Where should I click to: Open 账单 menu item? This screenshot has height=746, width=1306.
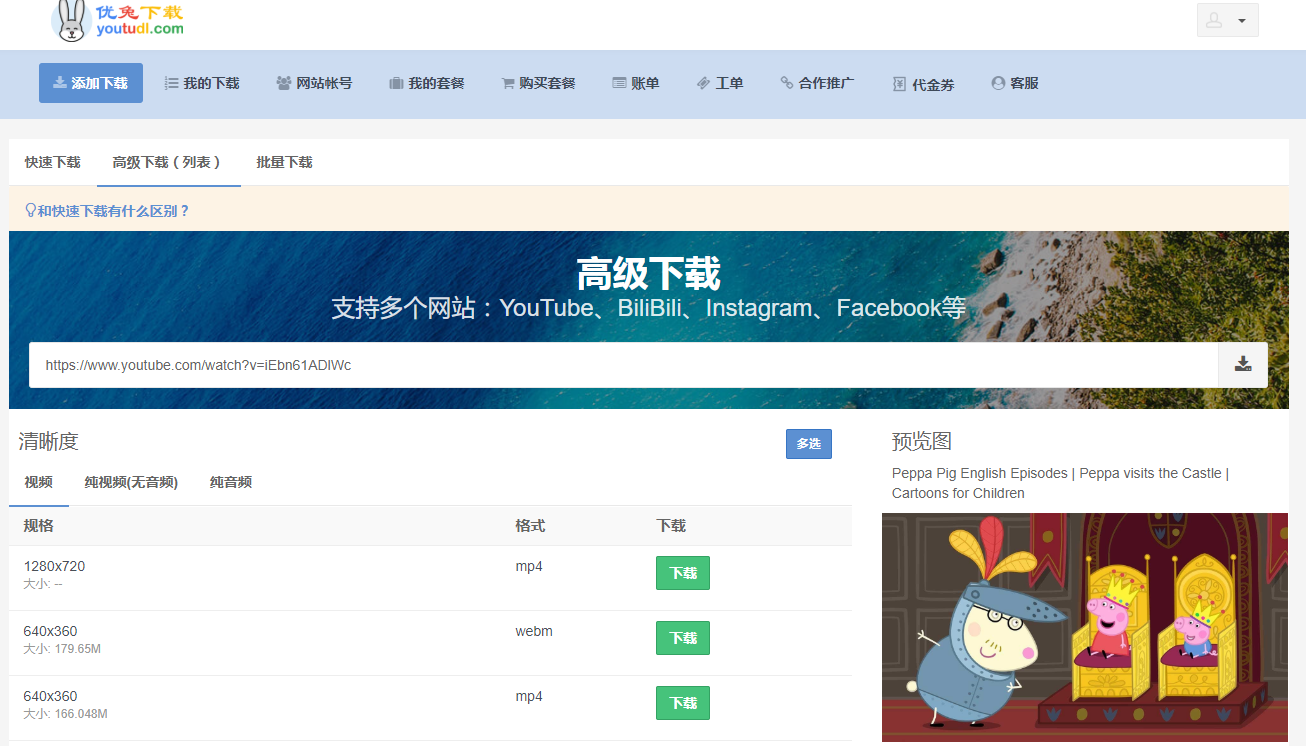(x=636, y=83)
